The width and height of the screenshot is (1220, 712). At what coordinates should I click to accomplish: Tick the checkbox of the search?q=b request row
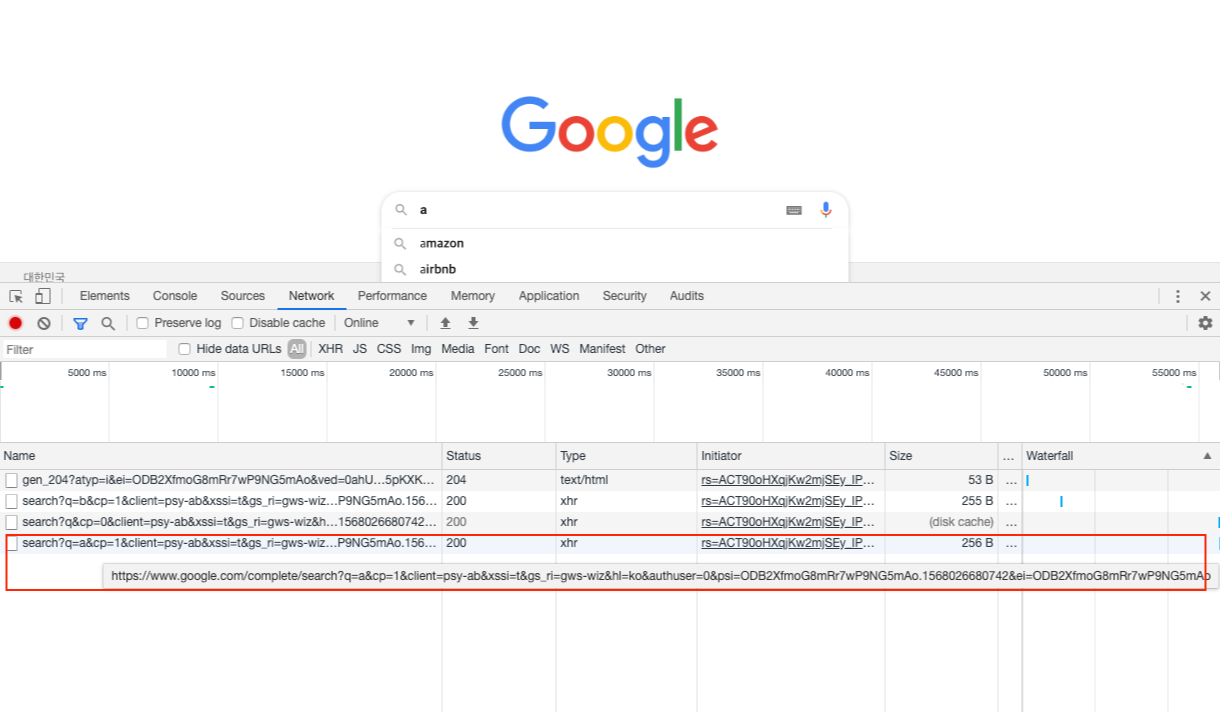coord(12,501)
